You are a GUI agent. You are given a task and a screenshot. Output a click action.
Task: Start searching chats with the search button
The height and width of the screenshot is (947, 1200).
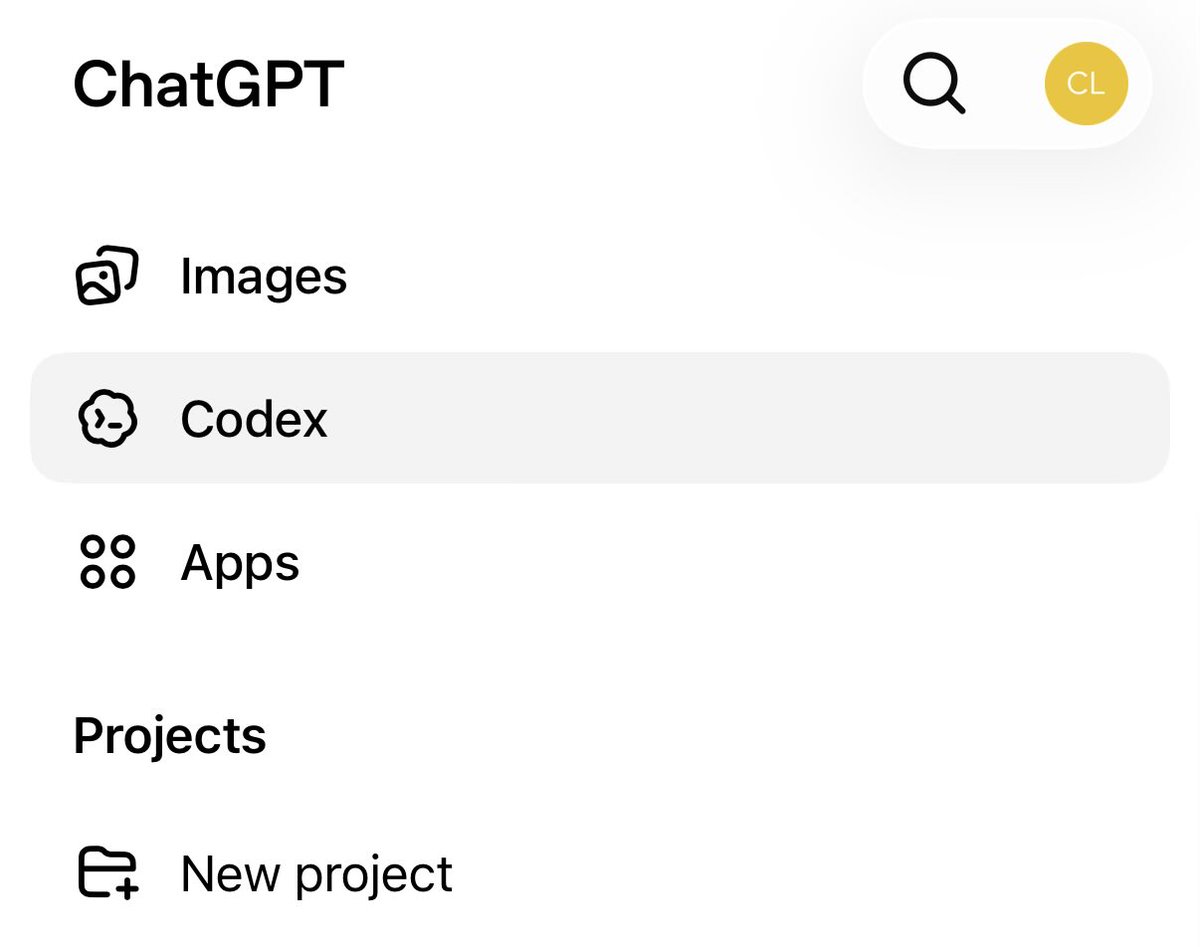934,84
